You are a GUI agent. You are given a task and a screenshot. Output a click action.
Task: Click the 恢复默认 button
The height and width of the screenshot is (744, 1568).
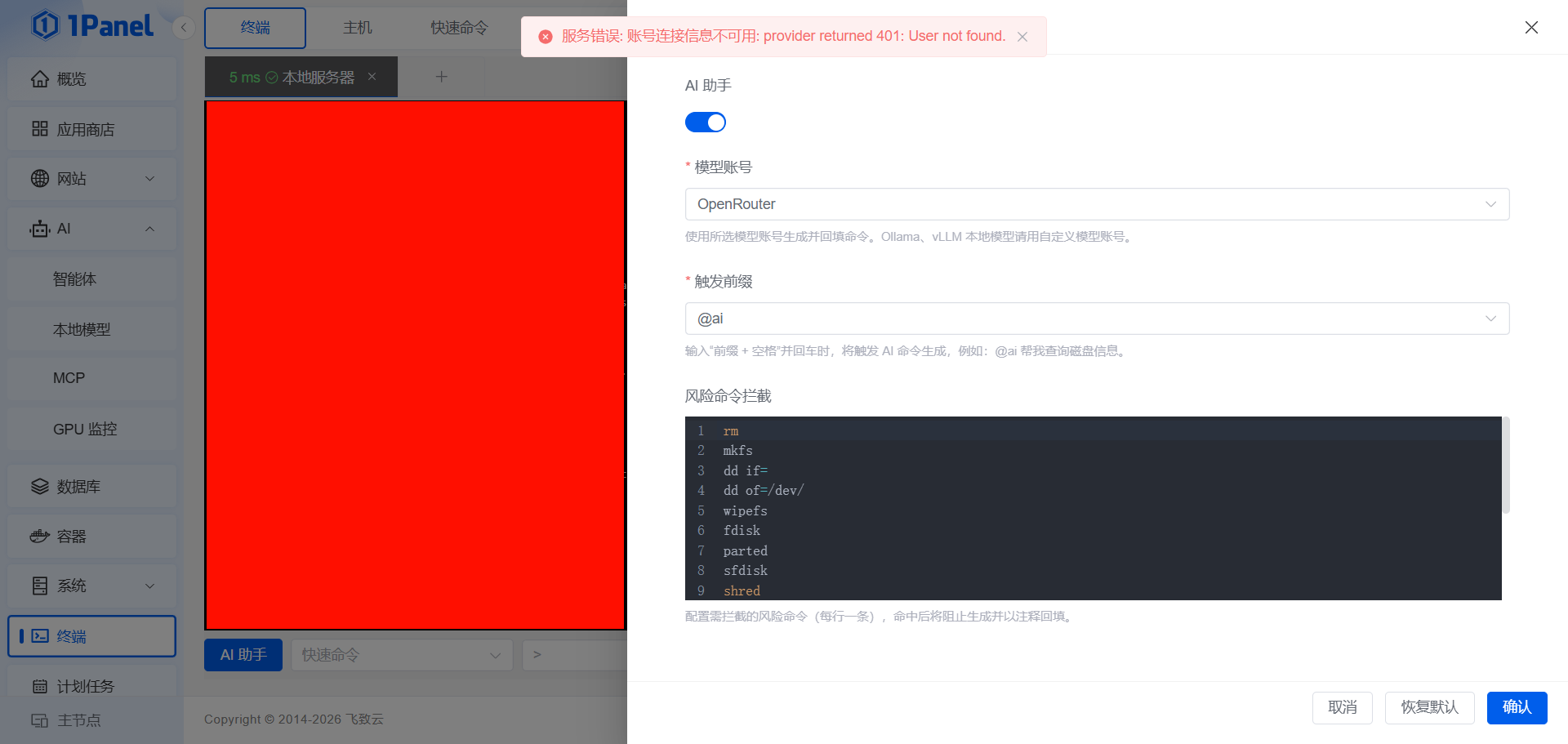(1429, 707)
